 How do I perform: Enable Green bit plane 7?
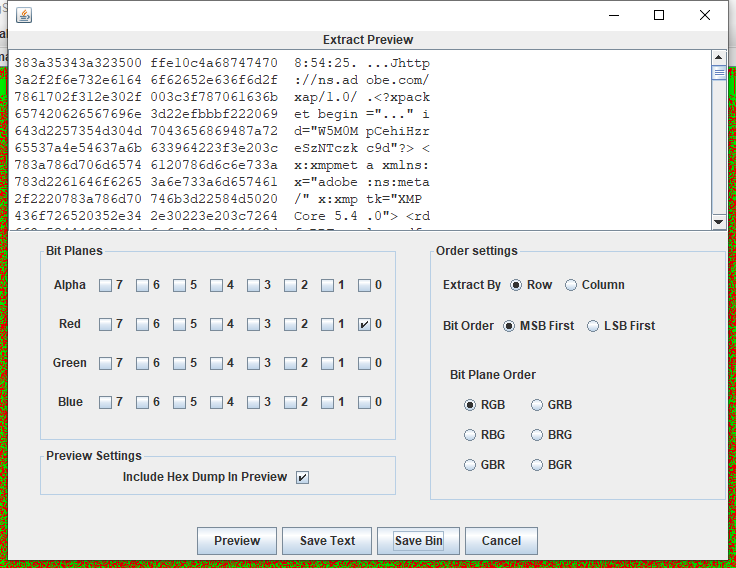tap(105, 363)
